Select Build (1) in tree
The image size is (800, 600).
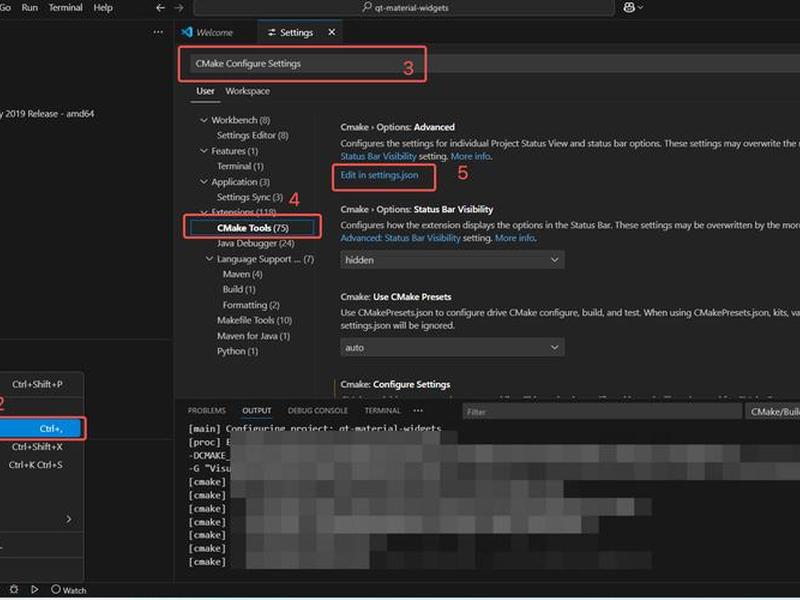(239, 289)
